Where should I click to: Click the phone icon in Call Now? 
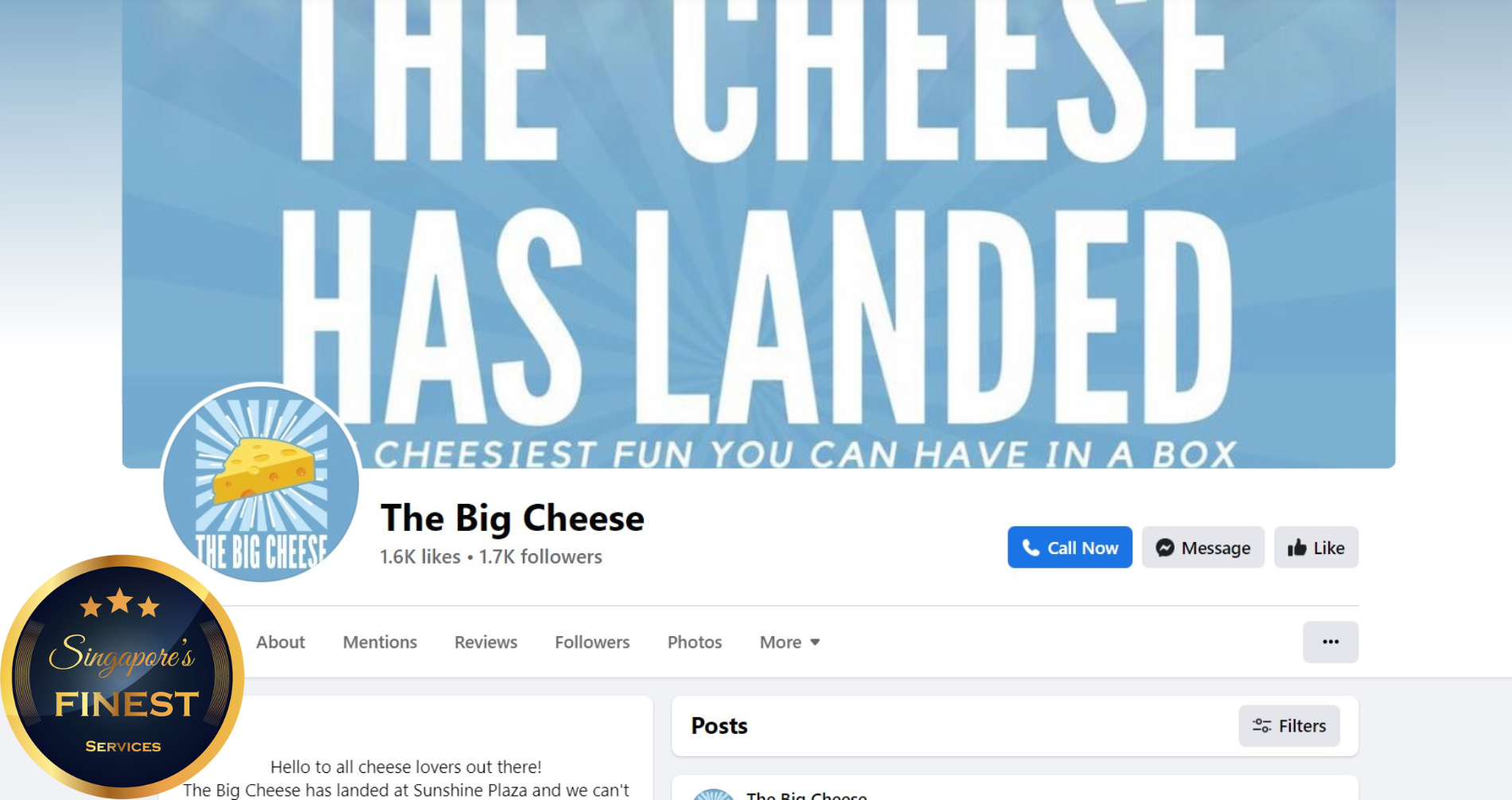pyautogui.click(x=1031, y=548)
